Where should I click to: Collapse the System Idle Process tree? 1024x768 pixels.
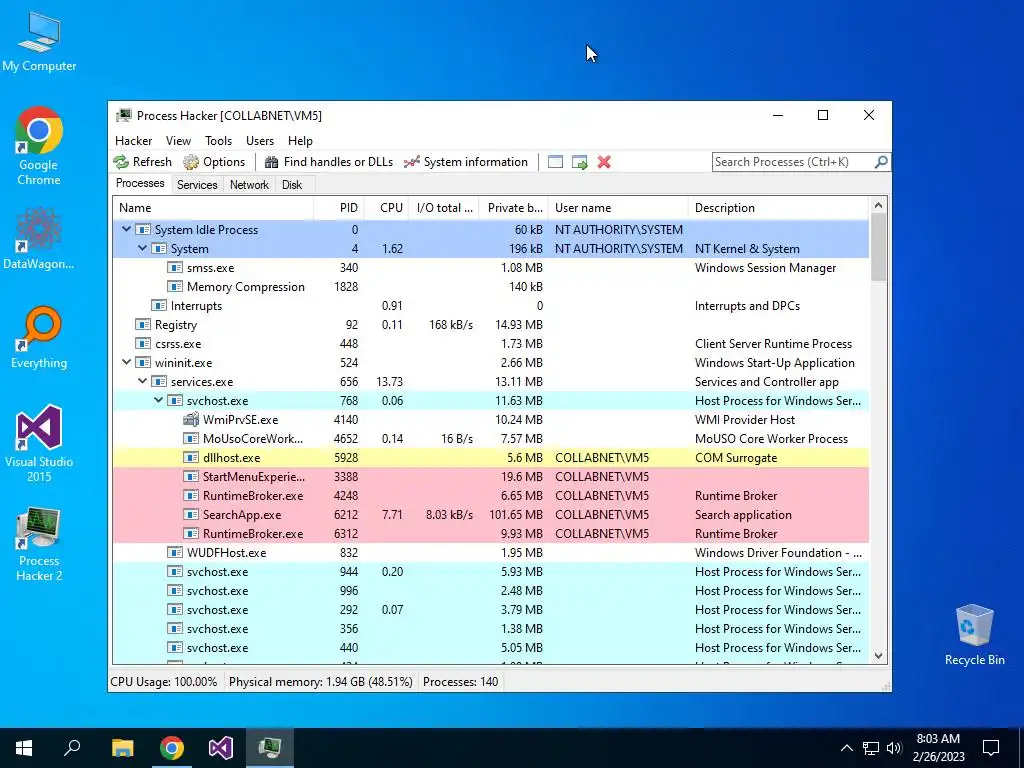click(x=127, y=229)
